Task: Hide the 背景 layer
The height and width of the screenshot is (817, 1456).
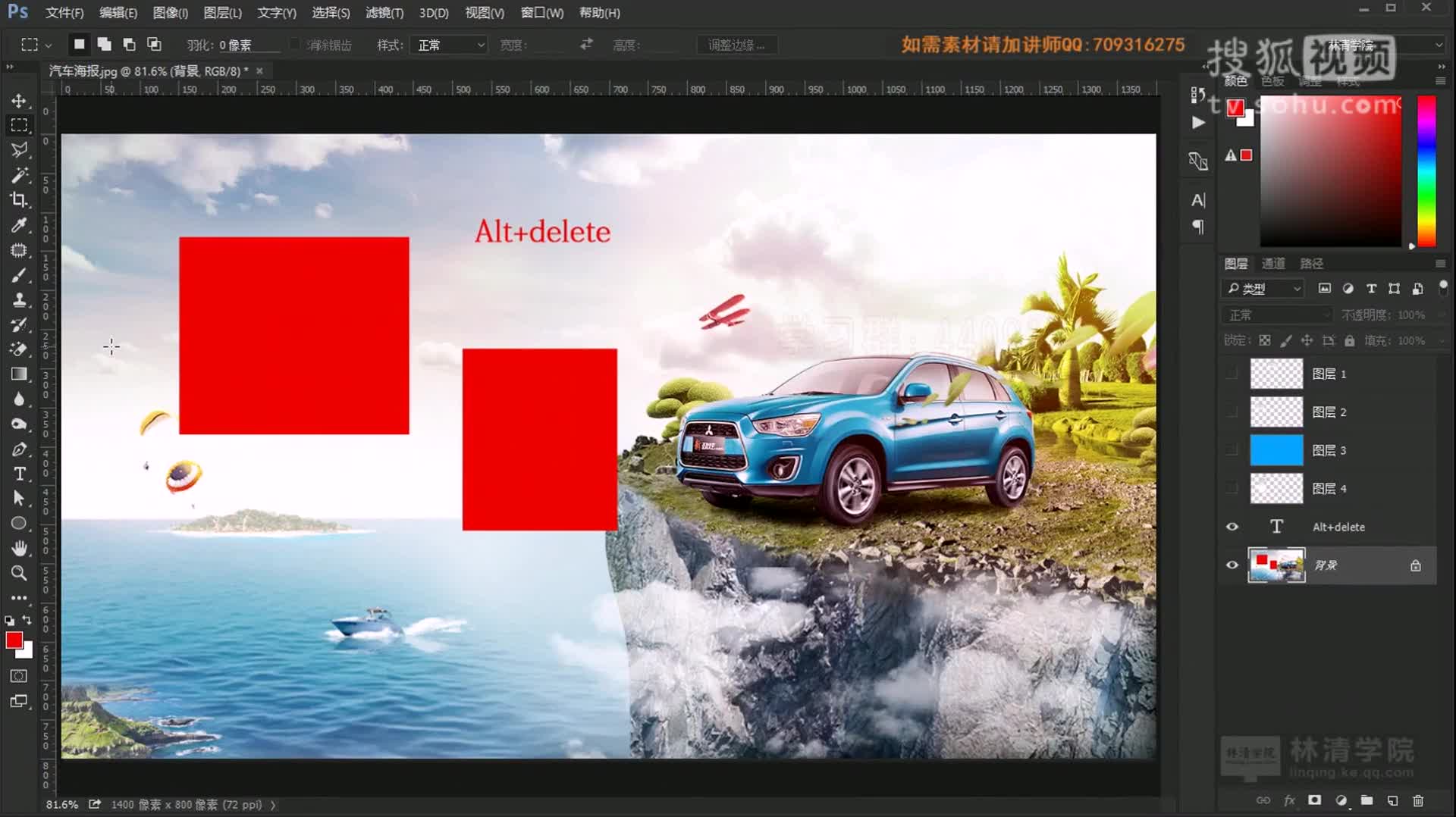Action: (x=1232, y=565)
